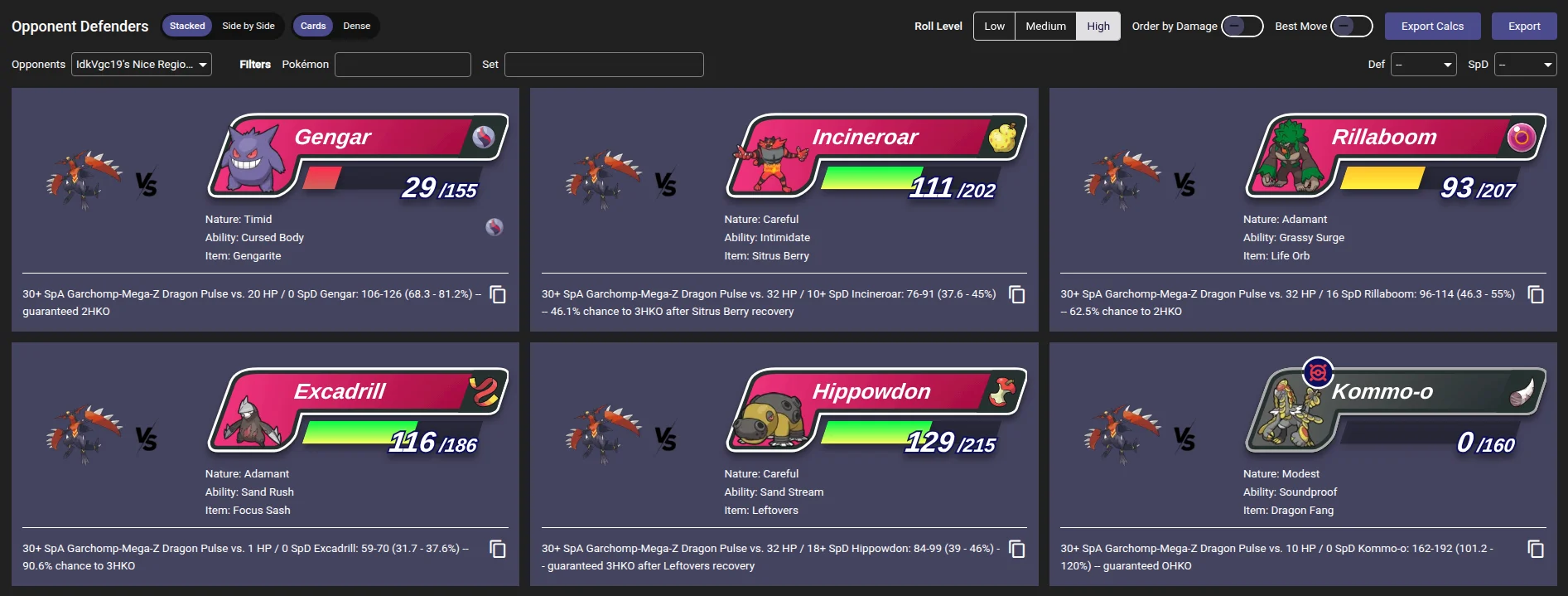Copy the Rillaboom damage calc text
Image resolution: width=1568 pixels, height=596 pixels.
1536,294
